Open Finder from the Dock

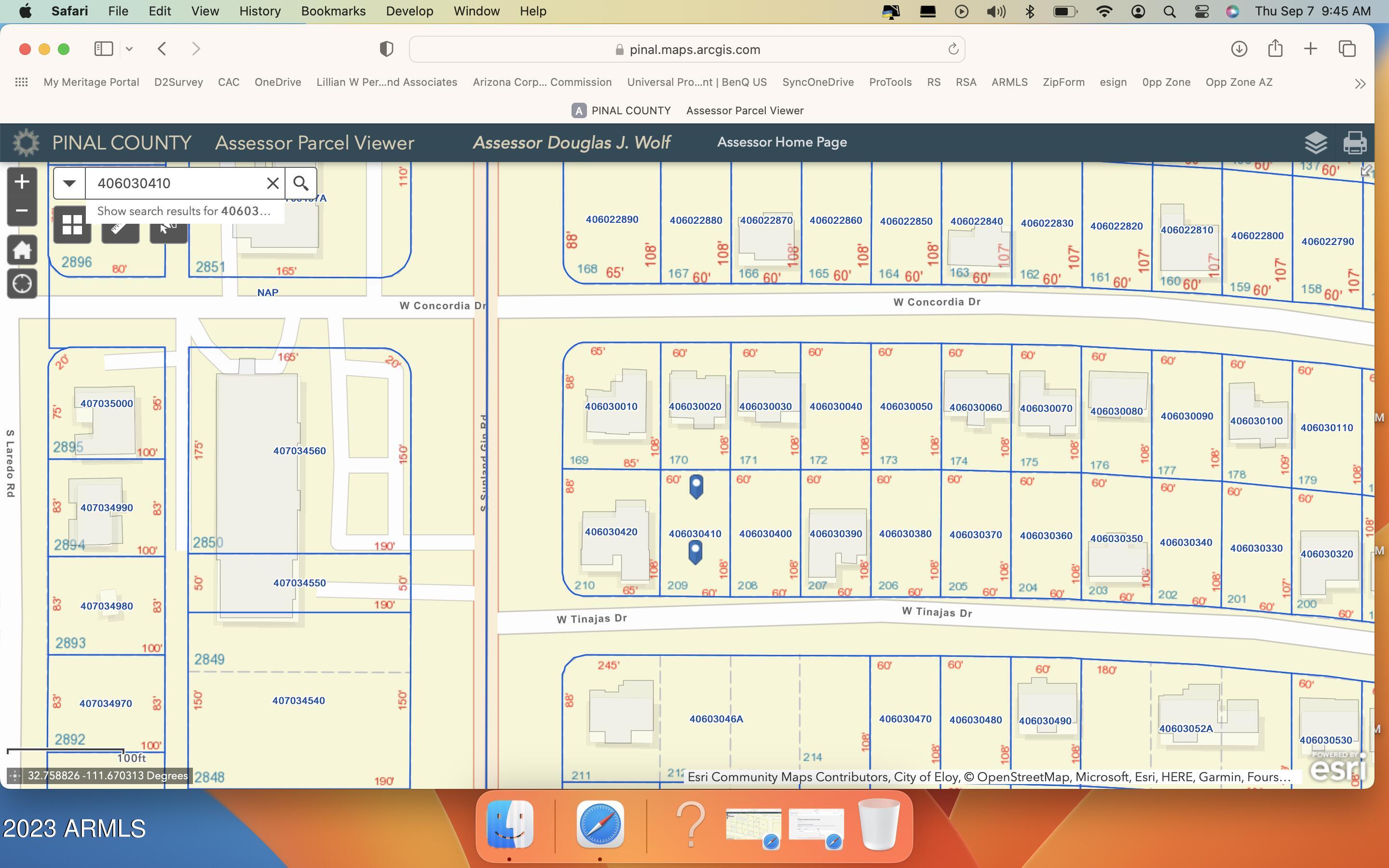(x=510, y=825)
